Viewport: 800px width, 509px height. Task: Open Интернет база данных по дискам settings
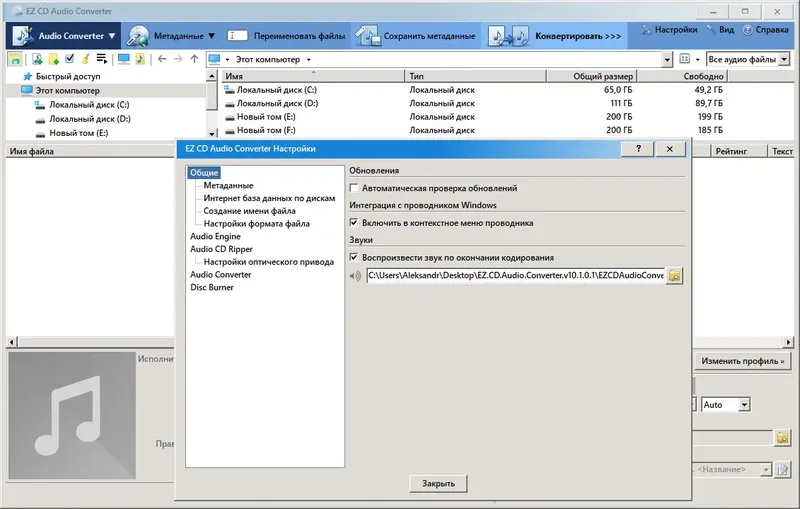tap(269, 198)
